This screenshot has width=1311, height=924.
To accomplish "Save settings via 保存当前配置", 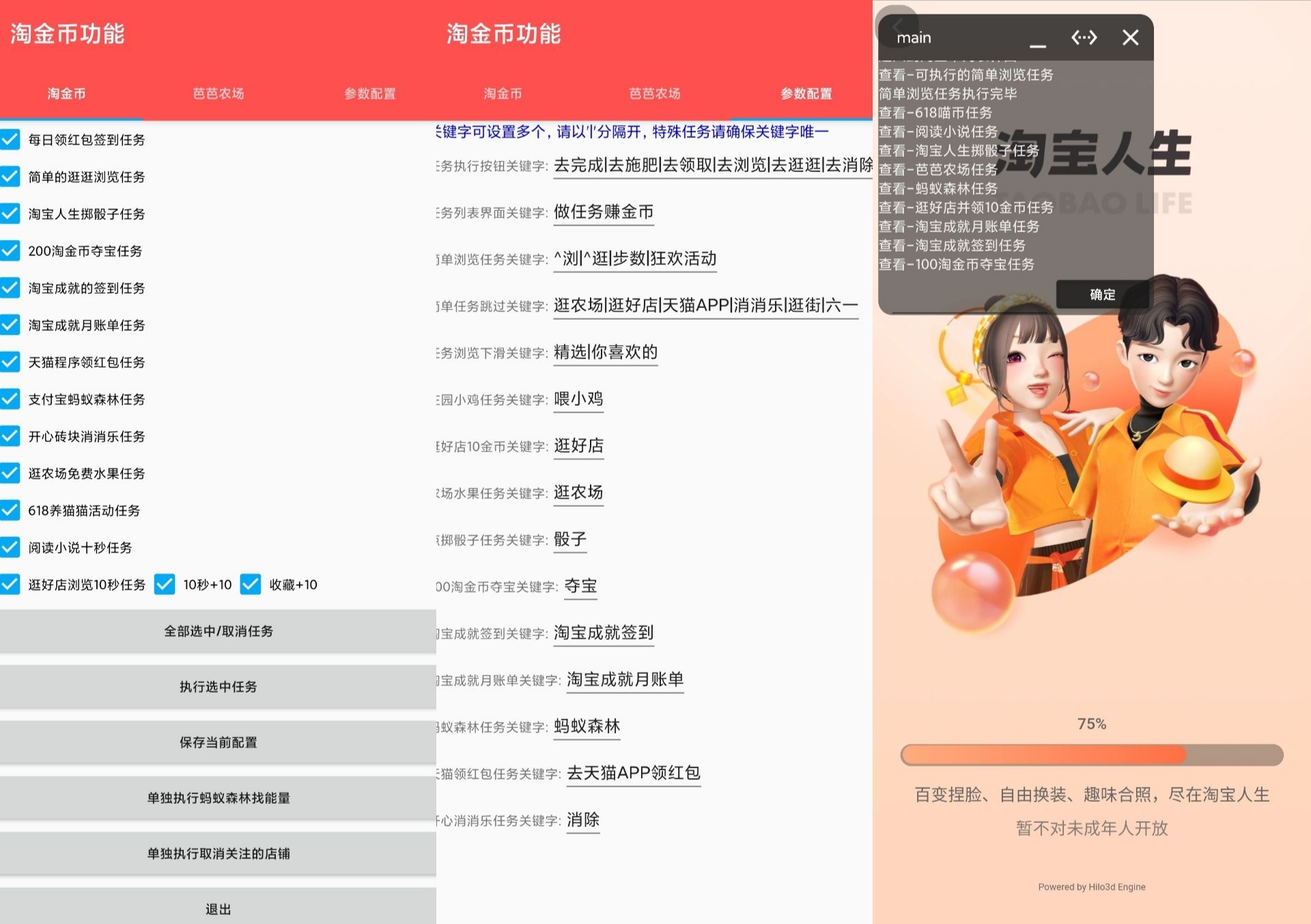I will [x=218, y=742].
